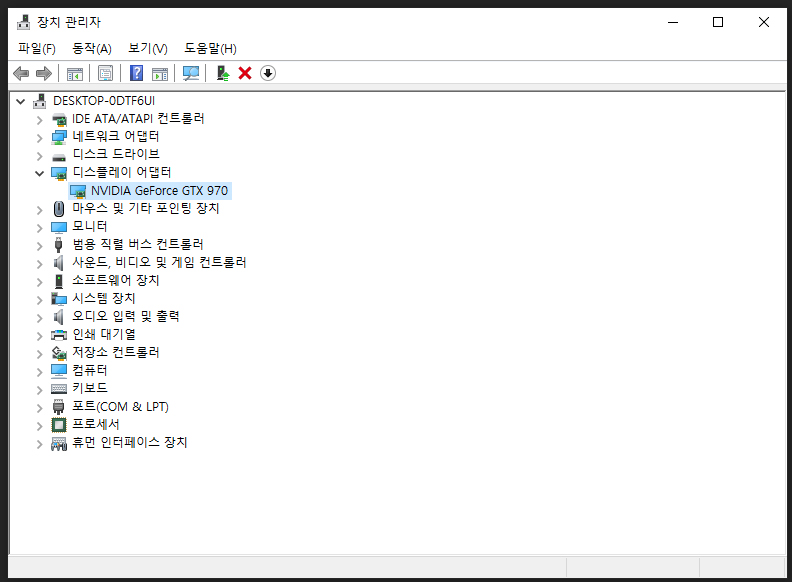Select the 저장소 컨트롤러 label
The width and height of the screenshot is (792, 582).
(x=116, y=352)
